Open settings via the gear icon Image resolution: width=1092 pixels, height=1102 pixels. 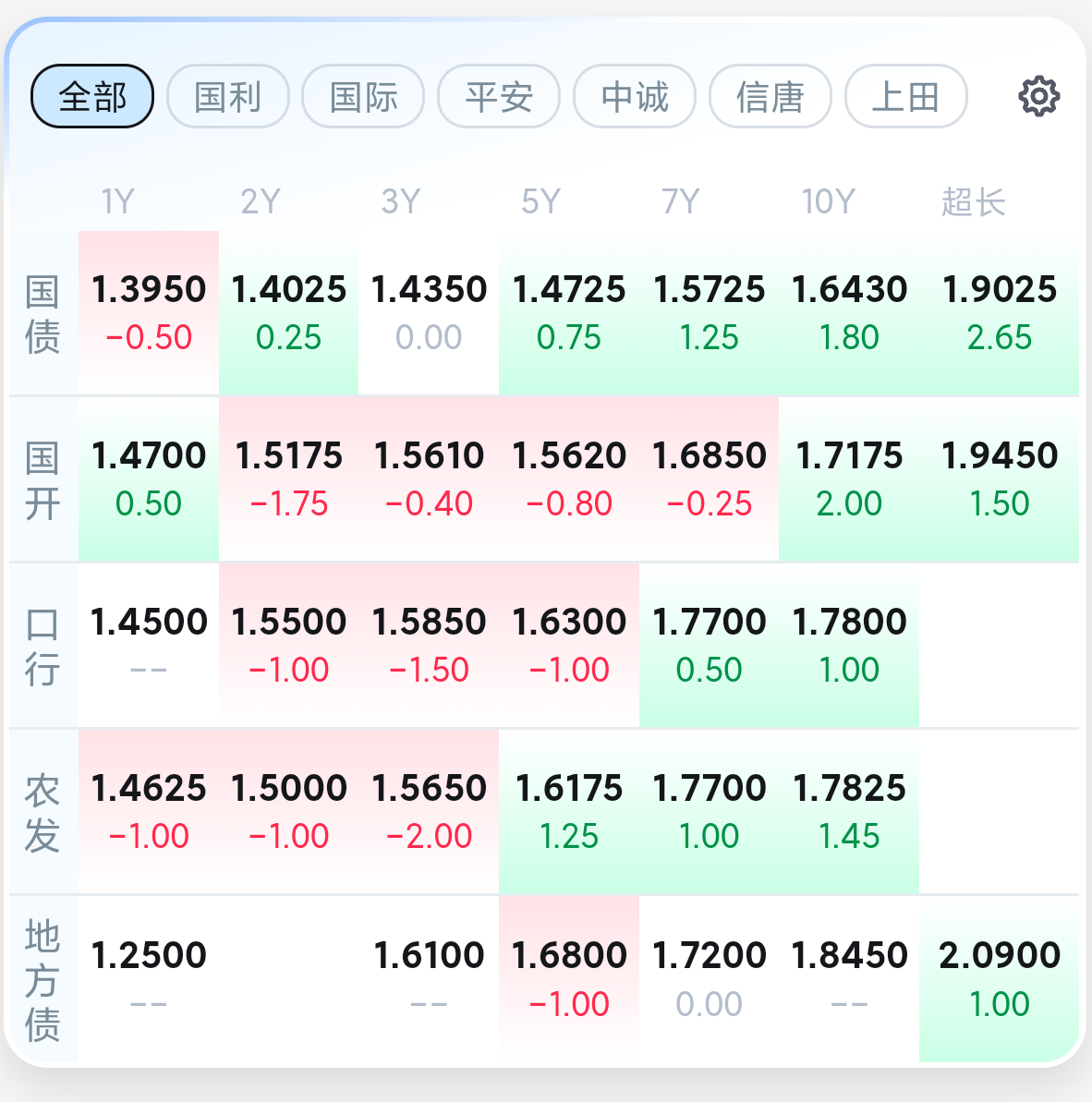pyautogui.click(x=1038, y=96)
